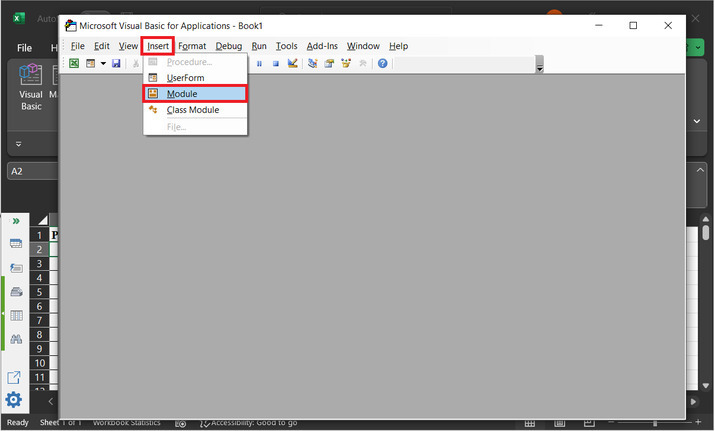Click the VBA window title bar icon
This screenshot has width=715, height=431.
coord(71,26)
